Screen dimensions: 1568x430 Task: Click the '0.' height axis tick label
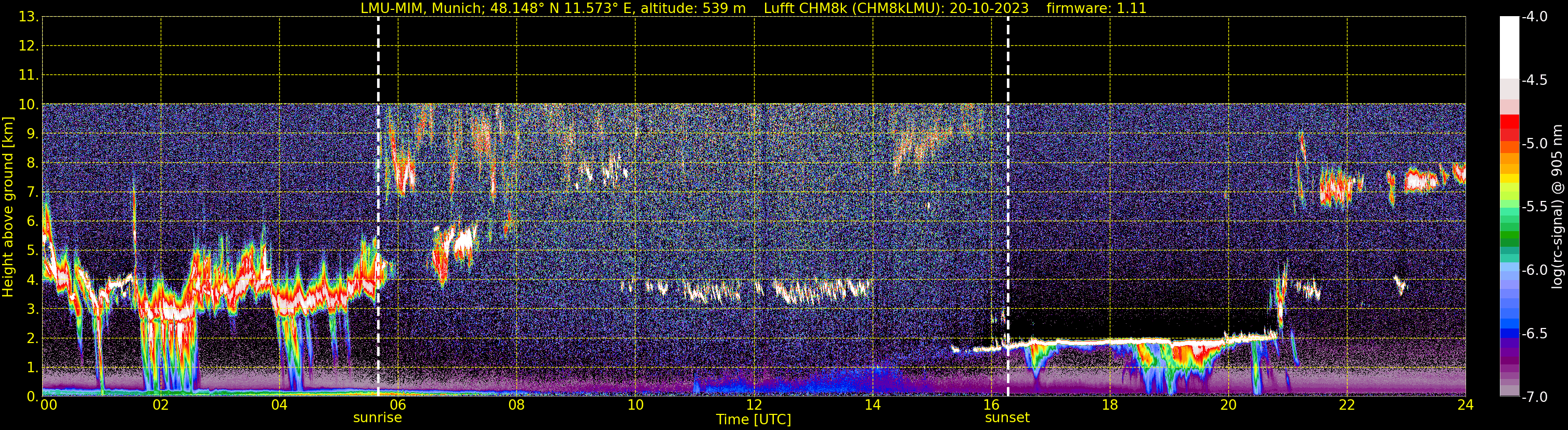click(x=33, y=397)
